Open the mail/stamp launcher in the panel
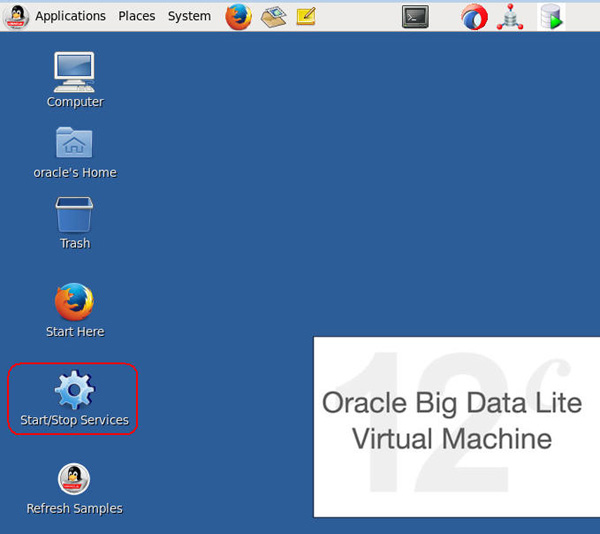This screenshot has height=534, width=600. point(274,17)
